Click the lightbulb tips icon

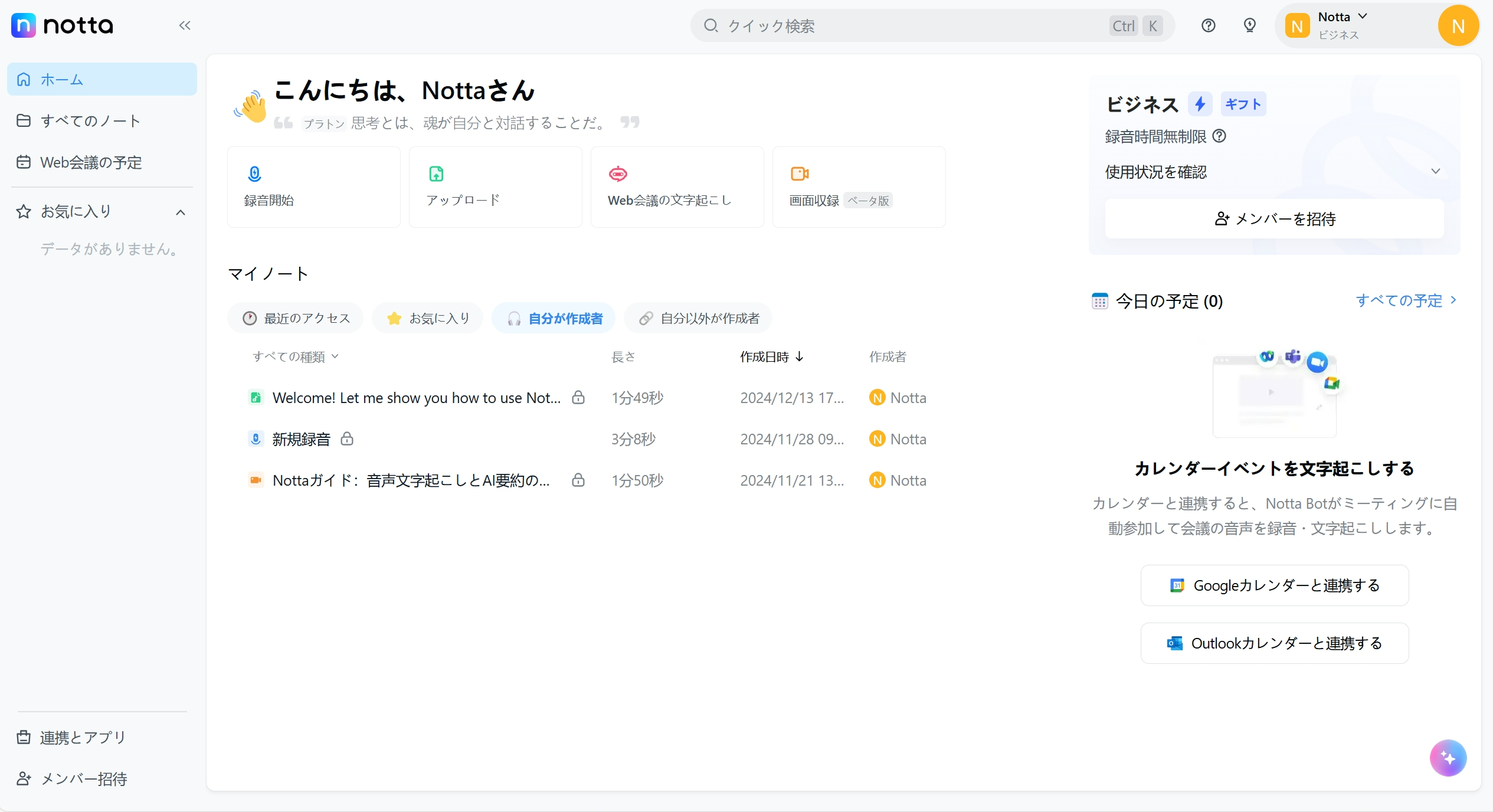[1249, 25]
